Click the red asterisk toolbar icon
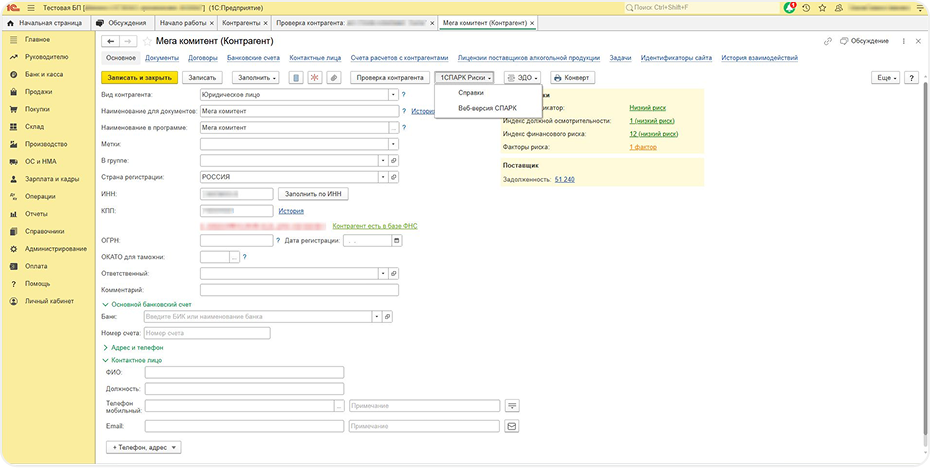Viewport: 930px width, 468px height. point(314,78)
